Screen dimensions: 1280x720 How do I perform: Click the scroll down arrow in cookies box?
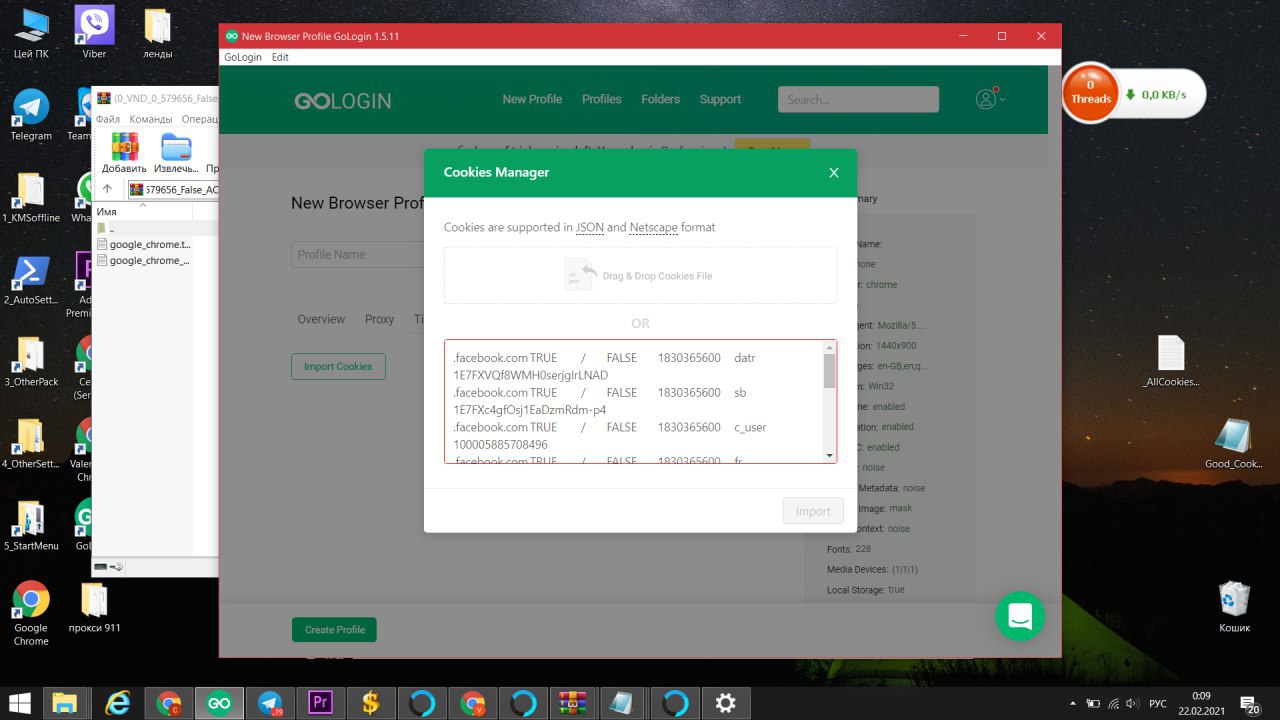tap(829, 456)
